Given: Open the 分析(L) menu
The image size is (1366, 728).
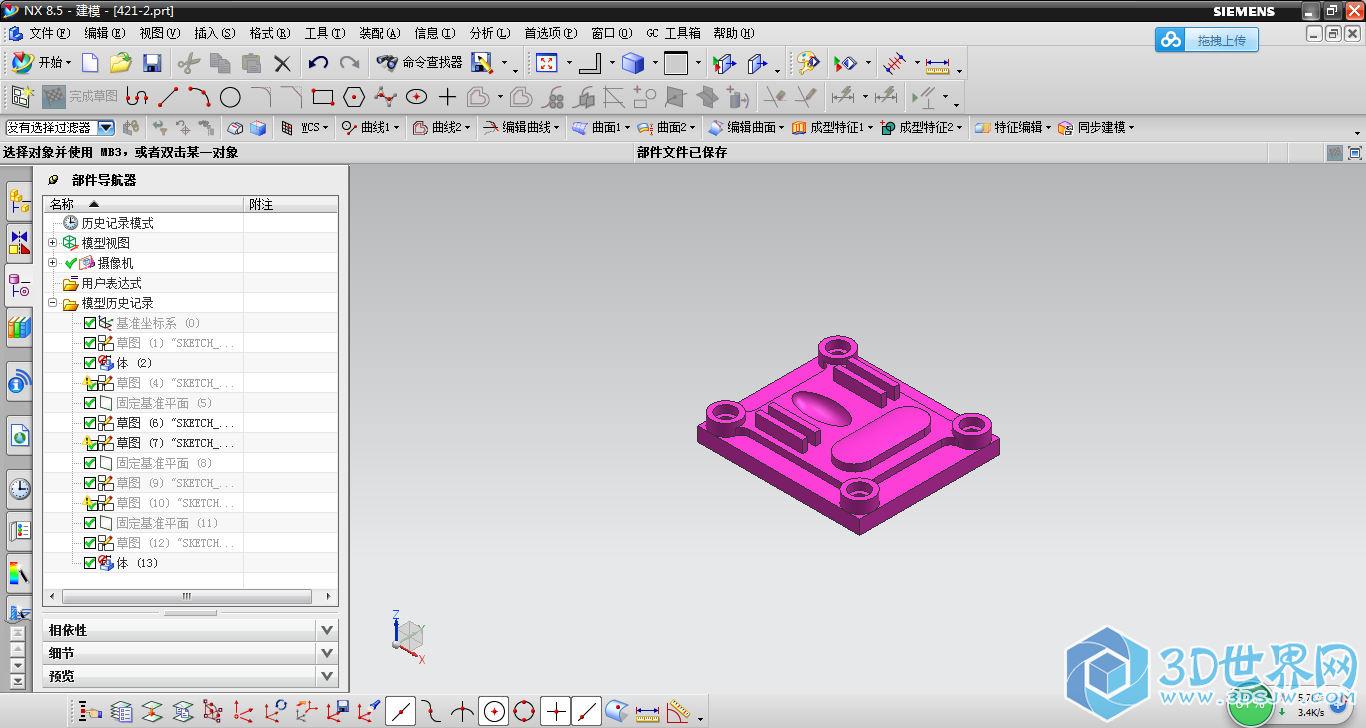Looking at the screenshot, I should pos(489,33).
